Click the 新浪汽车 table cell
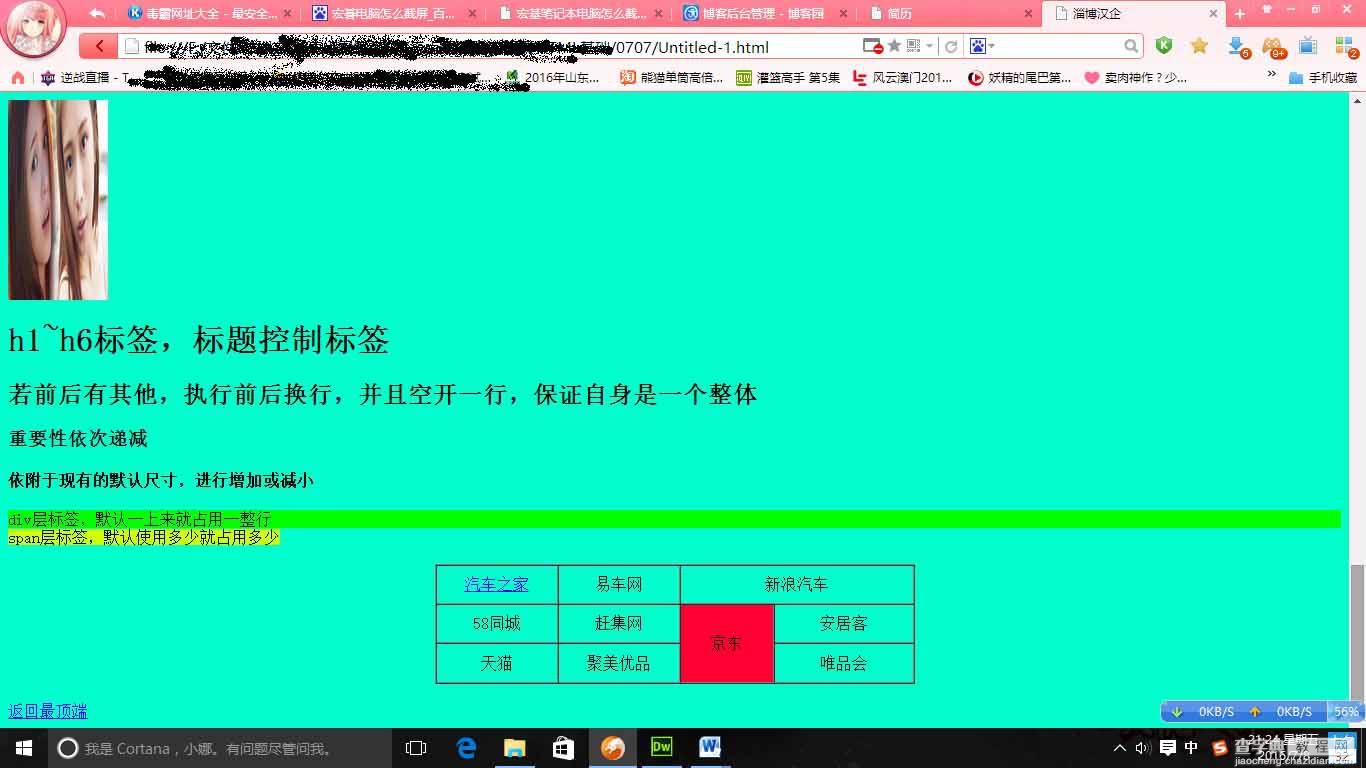The height and width of the screenshot is (768, 1366). (797, 584)
